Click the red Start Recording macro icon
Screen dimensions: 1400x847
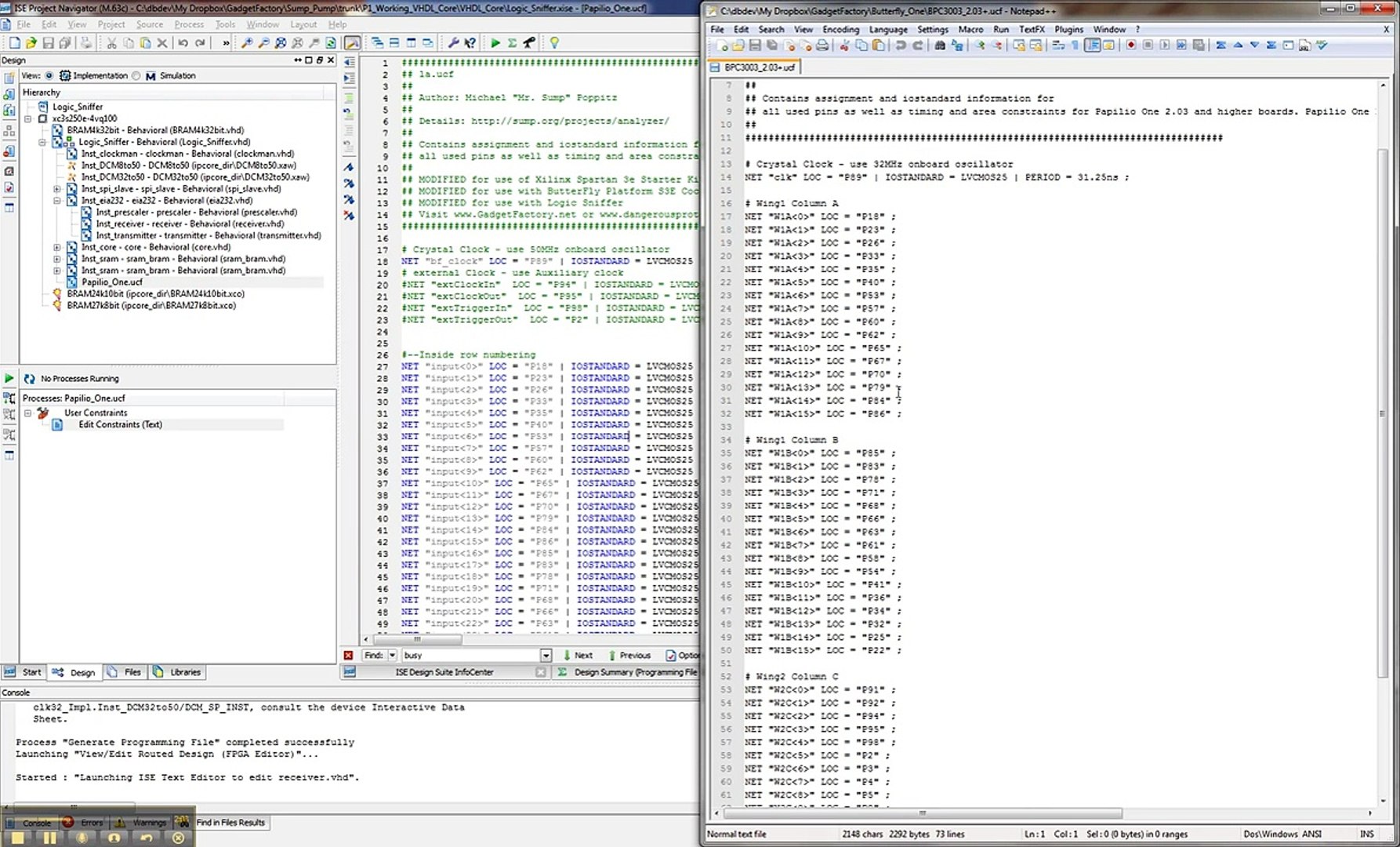[x=1131, y=45]
